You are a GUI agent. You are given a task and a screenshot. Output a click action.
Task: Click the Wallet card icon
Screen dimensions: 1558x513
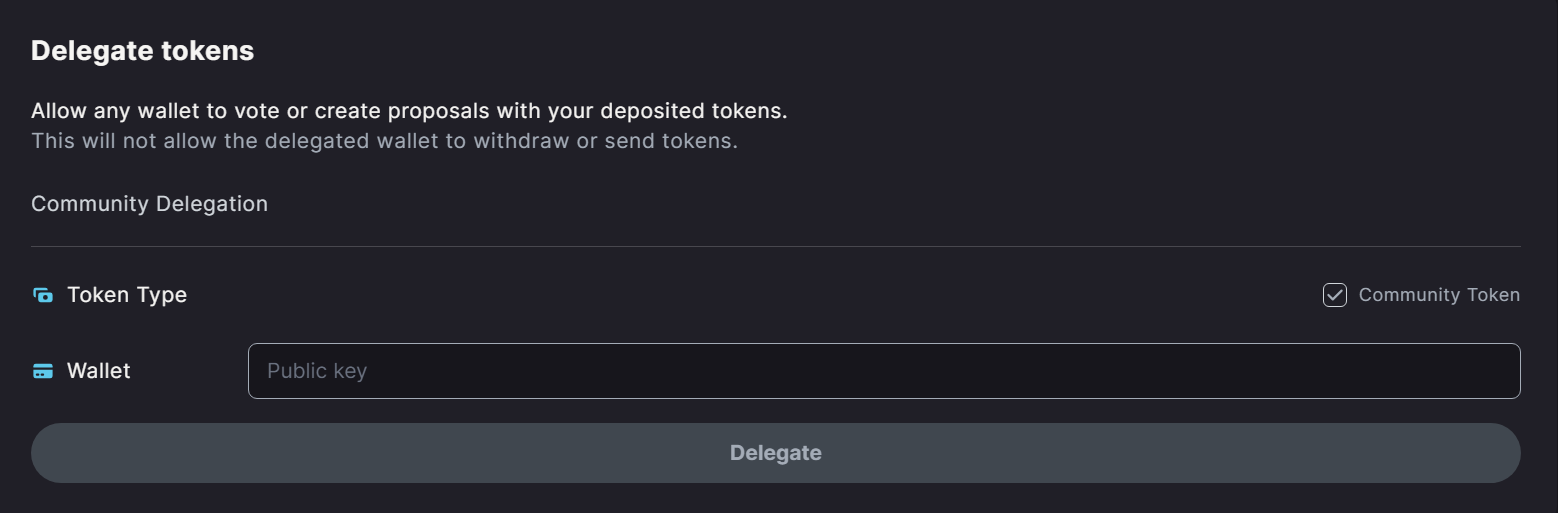point(43,371)
